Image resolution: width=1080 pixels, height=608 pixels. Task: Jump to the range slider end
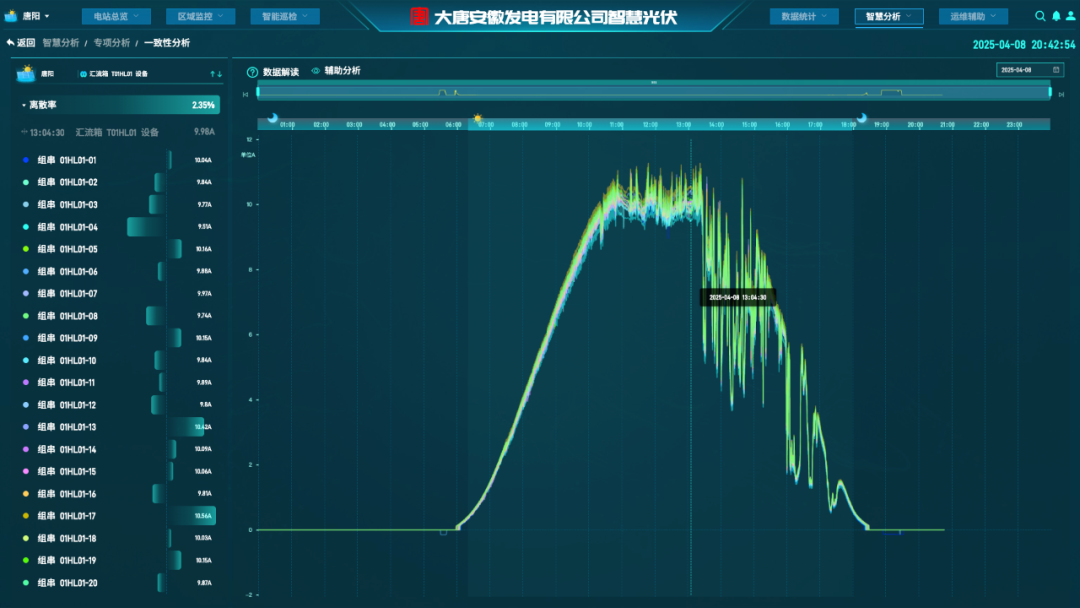click(1061, 94)
